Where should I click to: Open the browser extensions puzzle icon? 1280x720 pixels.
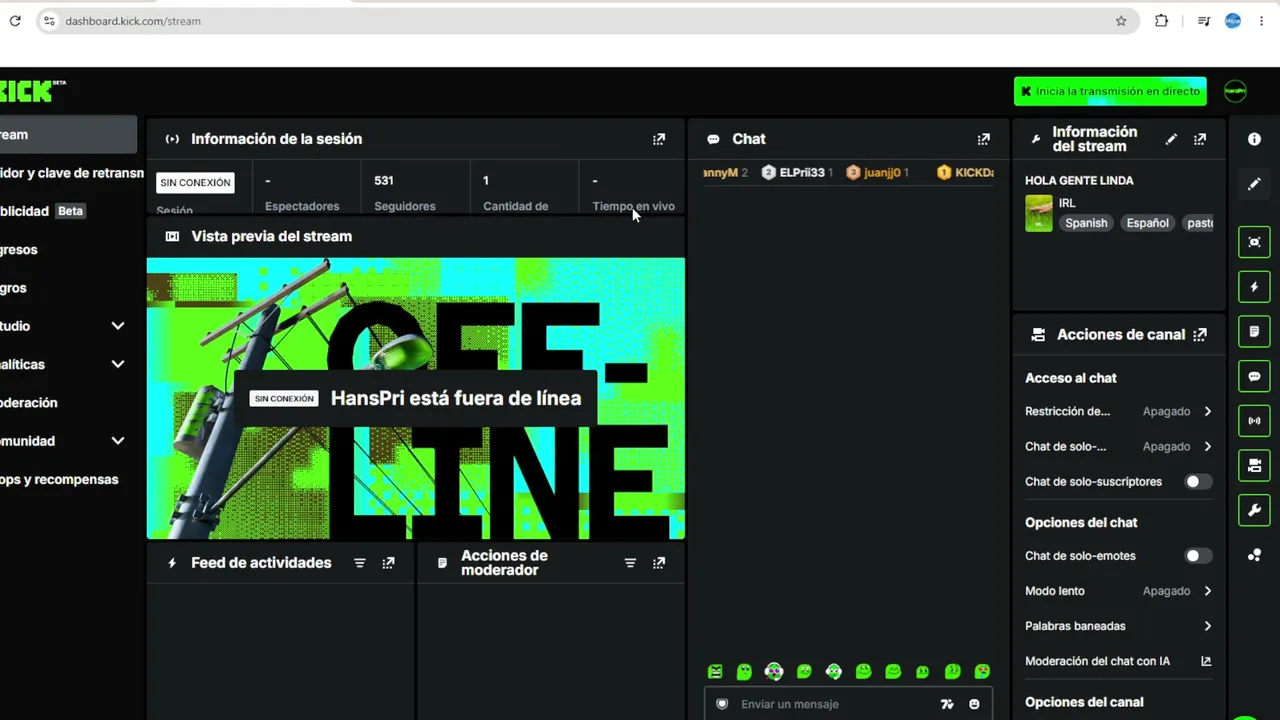tap(1161, 21)
